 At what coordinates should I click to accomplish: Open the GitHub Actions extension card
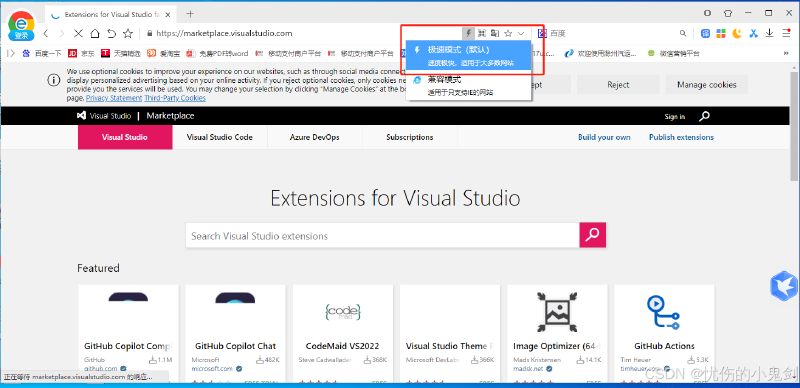664,333
